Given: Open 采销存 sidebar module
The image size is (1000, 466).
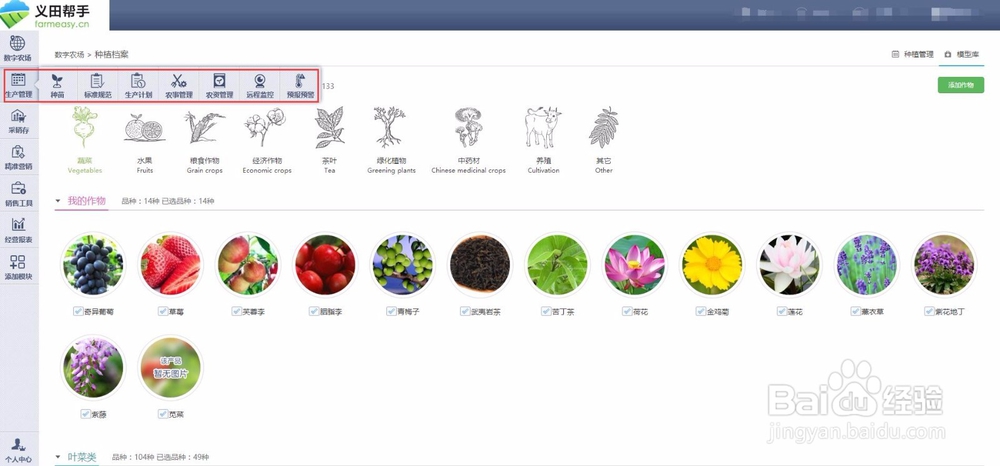Looking at the screenshot, I should point(18,121).
